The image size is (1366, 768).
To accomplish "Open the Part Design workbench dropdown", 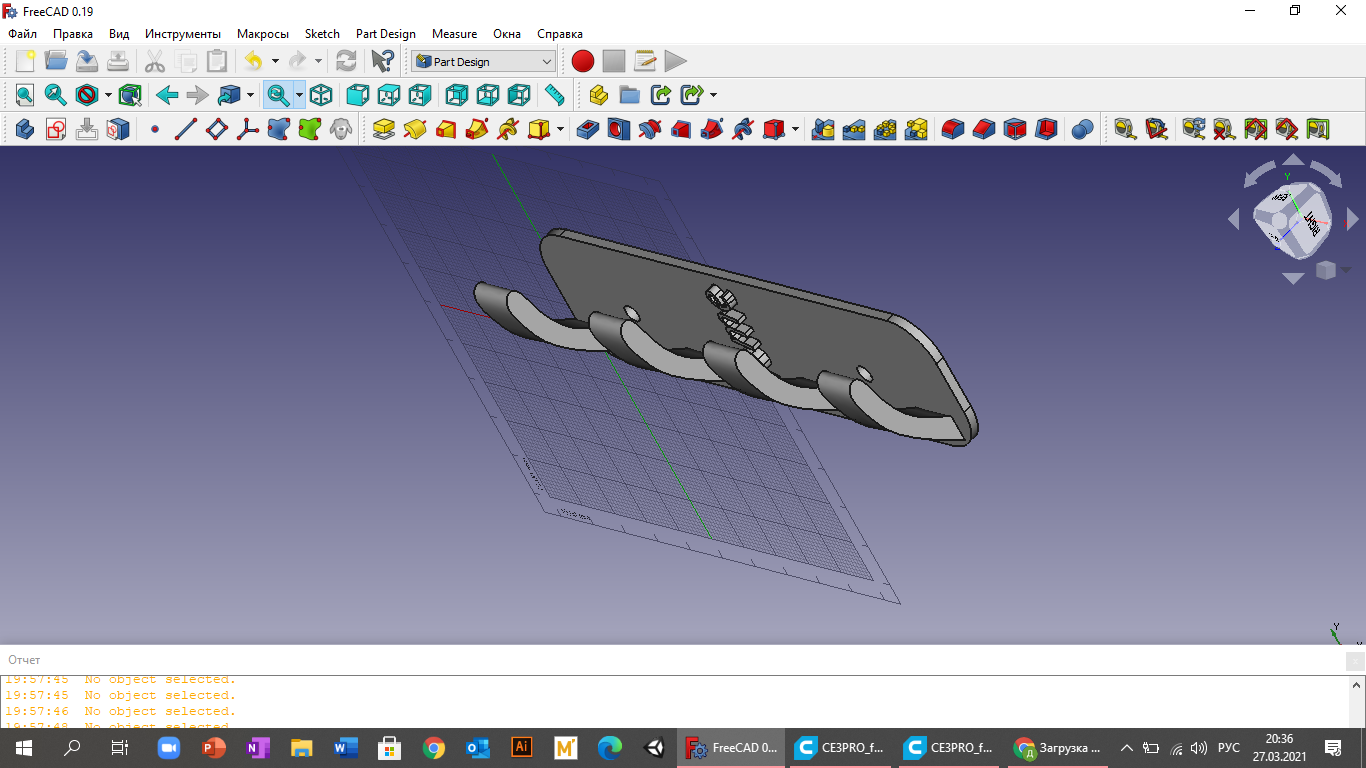I will tap(483, 61).
